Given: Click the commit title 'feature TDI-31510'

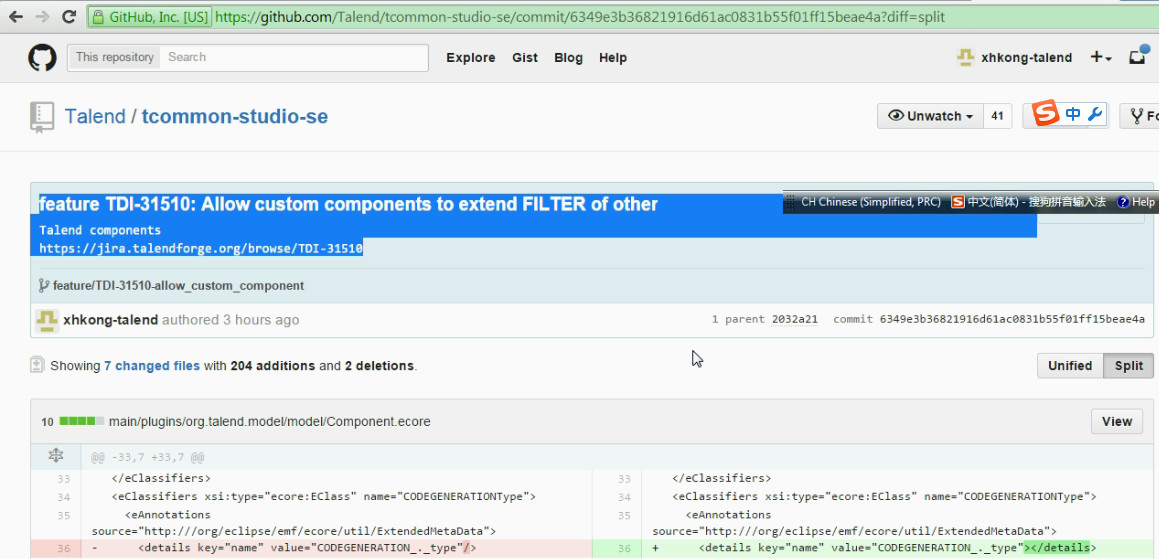Looking at the screenshot, I should (348, 204).
